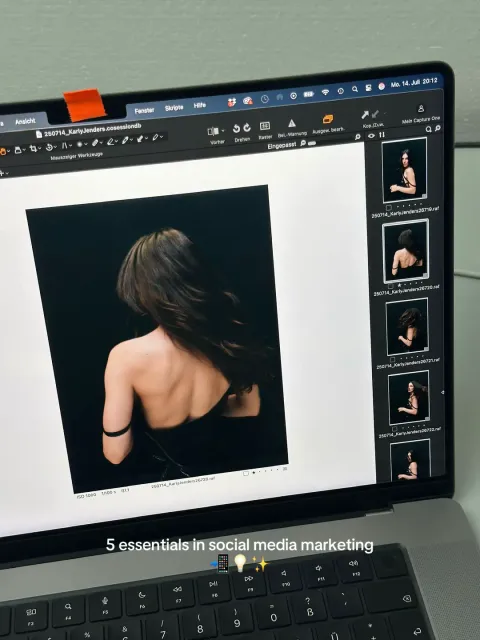Screen dimensions: 480x640
Task: Open the Time Machine clock icon
Action: [265, 99]
